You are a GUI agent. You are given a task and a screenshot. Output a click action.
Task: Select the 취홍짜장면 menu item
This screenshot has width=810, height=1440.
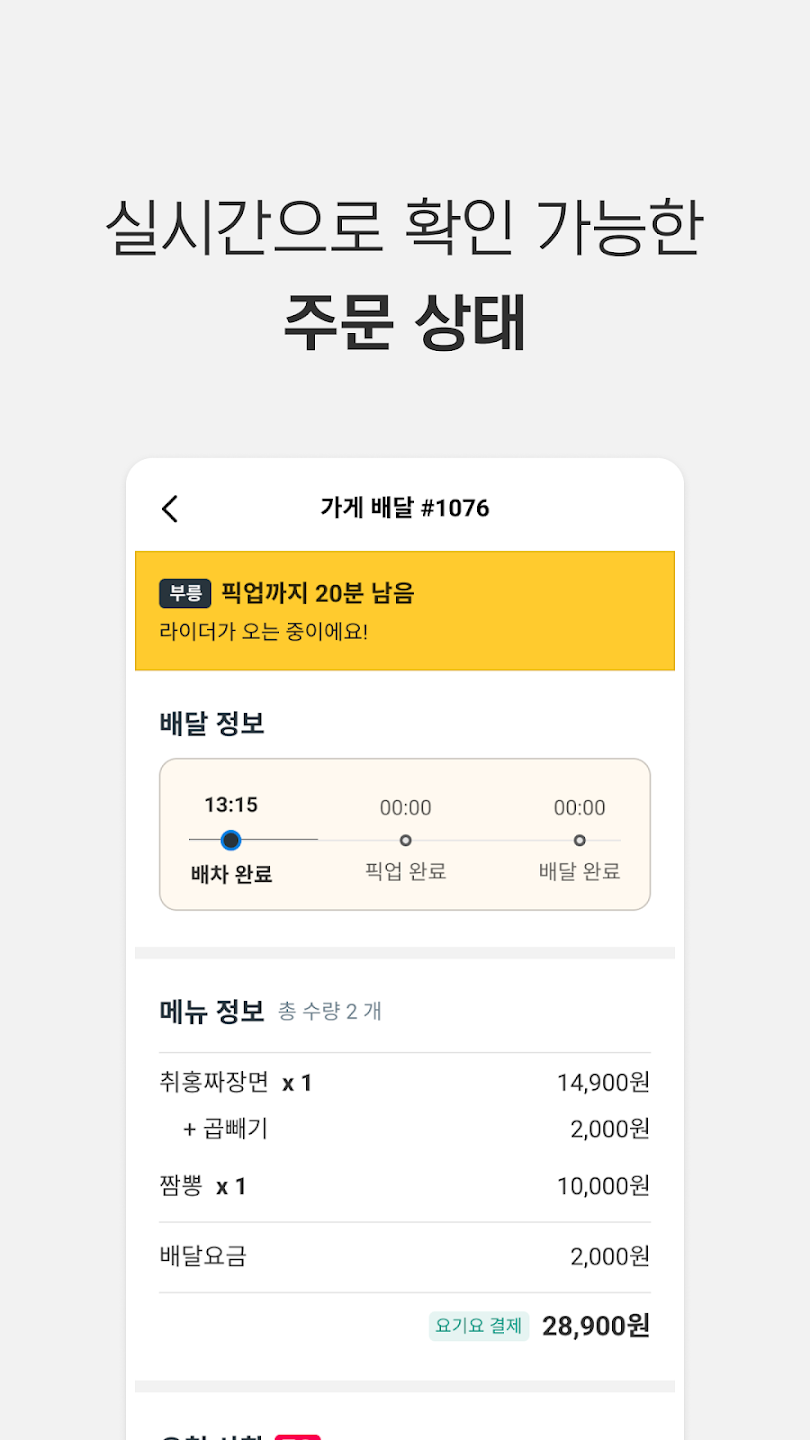coord(214,1082)
